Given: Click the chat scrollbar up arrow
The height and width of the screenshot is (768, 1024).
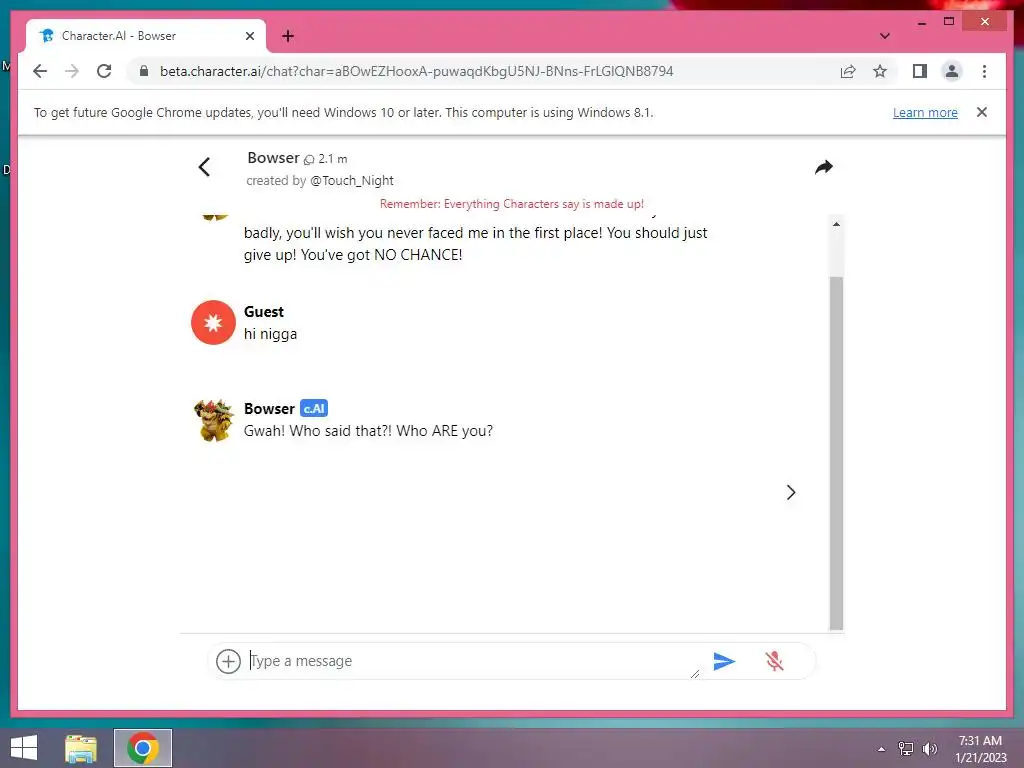Looking at the screenshot, I should (836, 224).
